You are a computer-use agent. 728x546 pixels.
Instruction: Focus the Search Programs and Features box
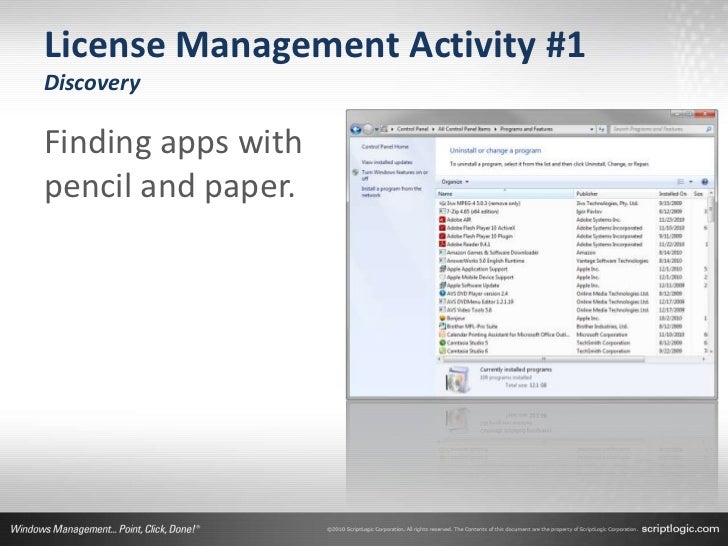click(x=657, y=129)
